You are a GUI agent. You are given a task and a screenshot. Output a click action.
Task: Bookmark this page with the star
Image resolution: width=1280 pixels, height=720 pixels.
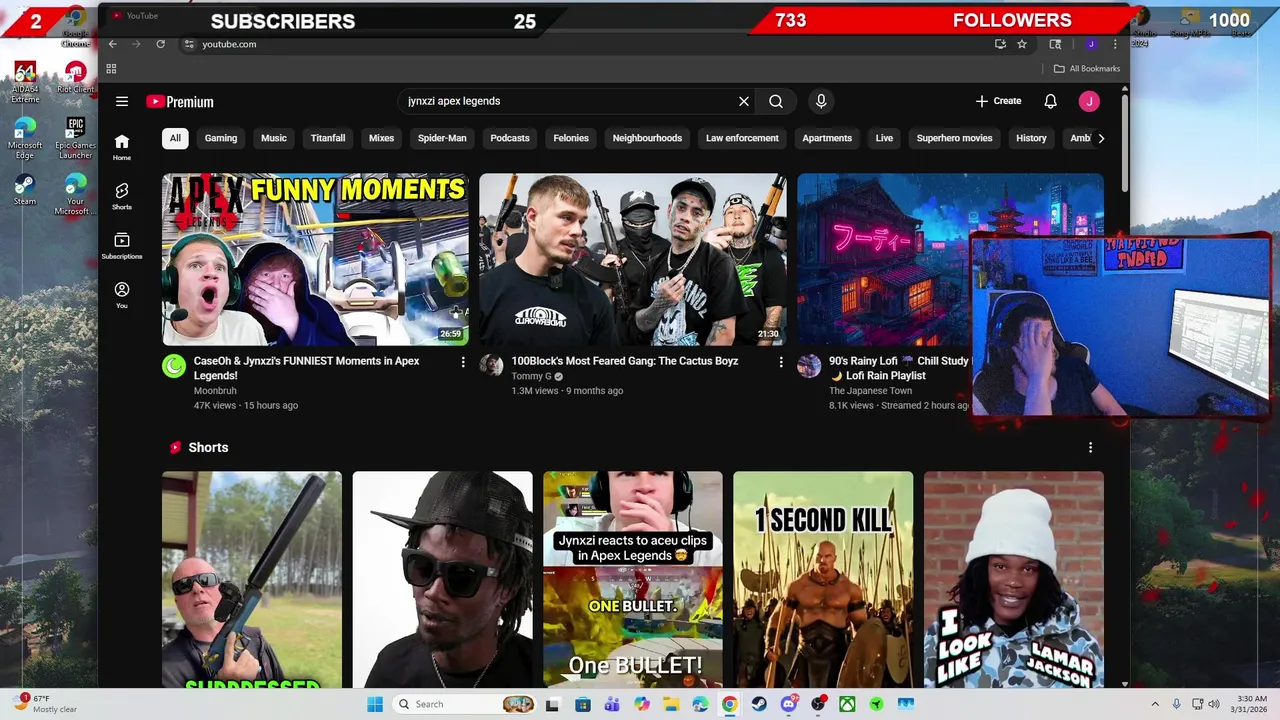click(1022, 44)
